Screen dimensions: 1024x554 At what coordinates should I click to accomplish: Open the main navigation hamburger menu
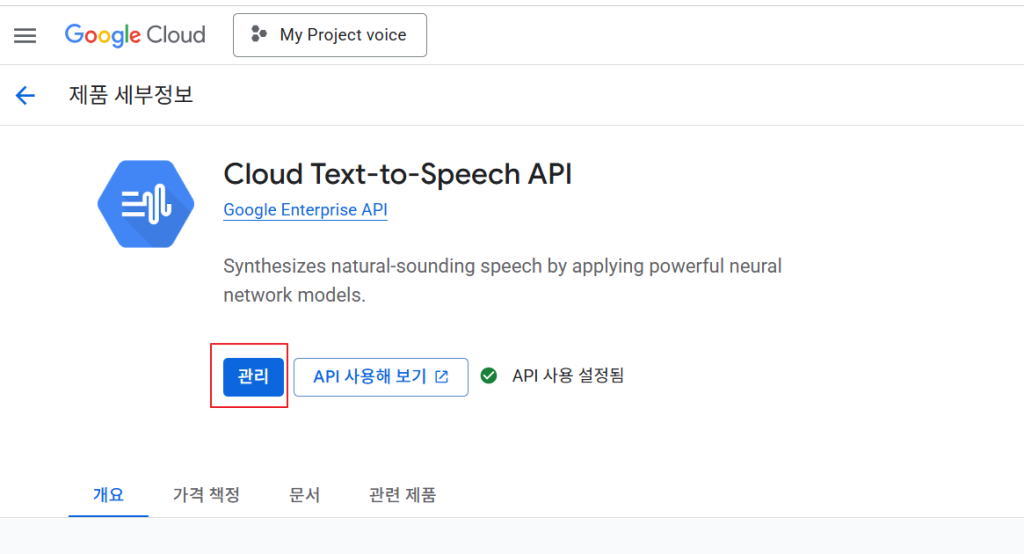tap(25, 36)
